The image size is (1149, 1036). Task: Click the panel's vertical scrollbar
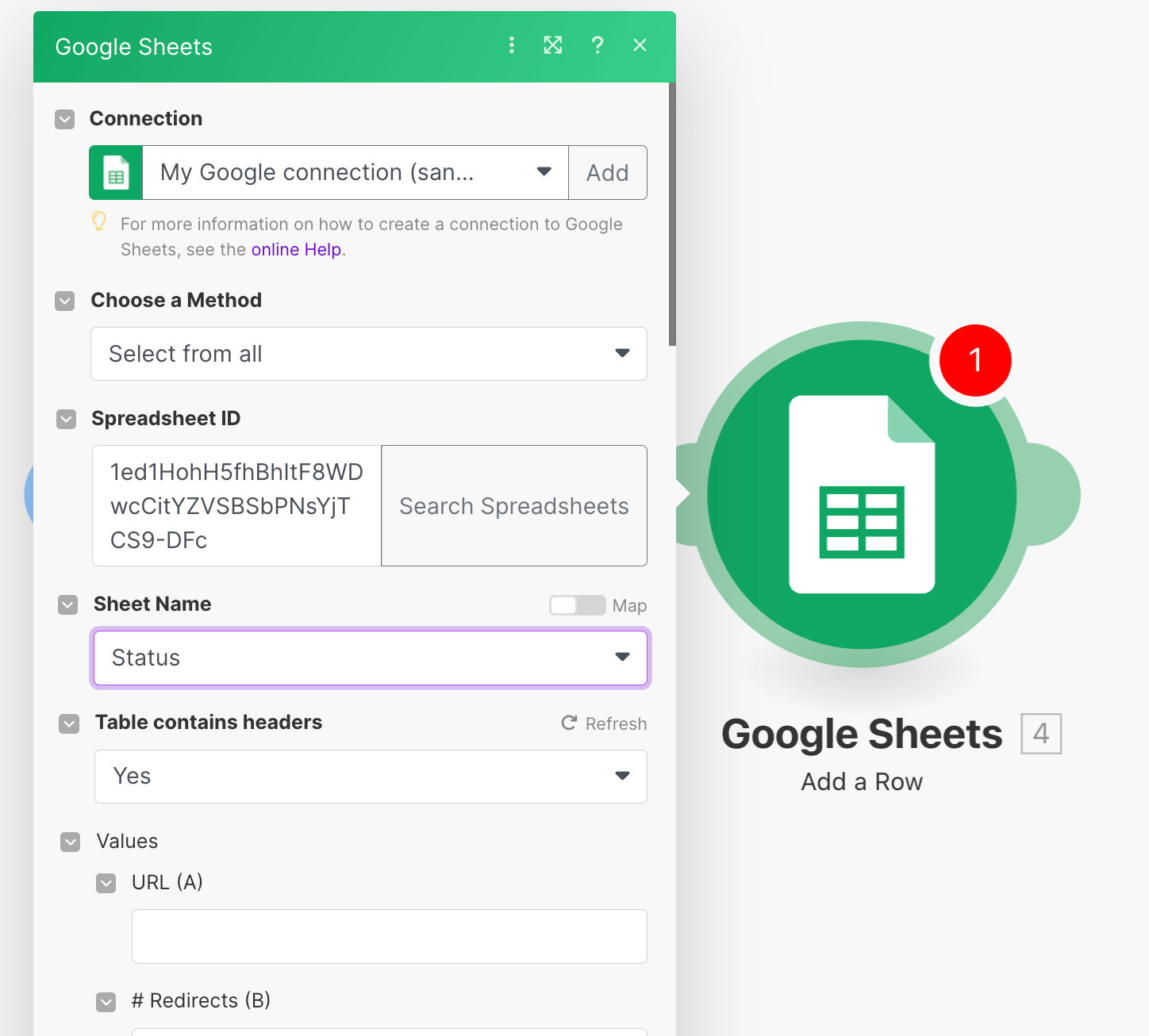coord(672,214)
